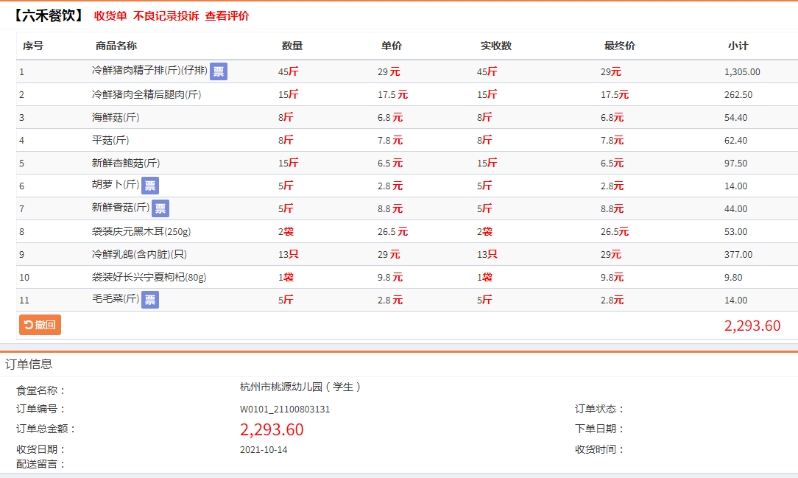Click the 17.5元 unit price of 后腿肉
The height and width of the screenshot is (478, 798).
[392, 95]
